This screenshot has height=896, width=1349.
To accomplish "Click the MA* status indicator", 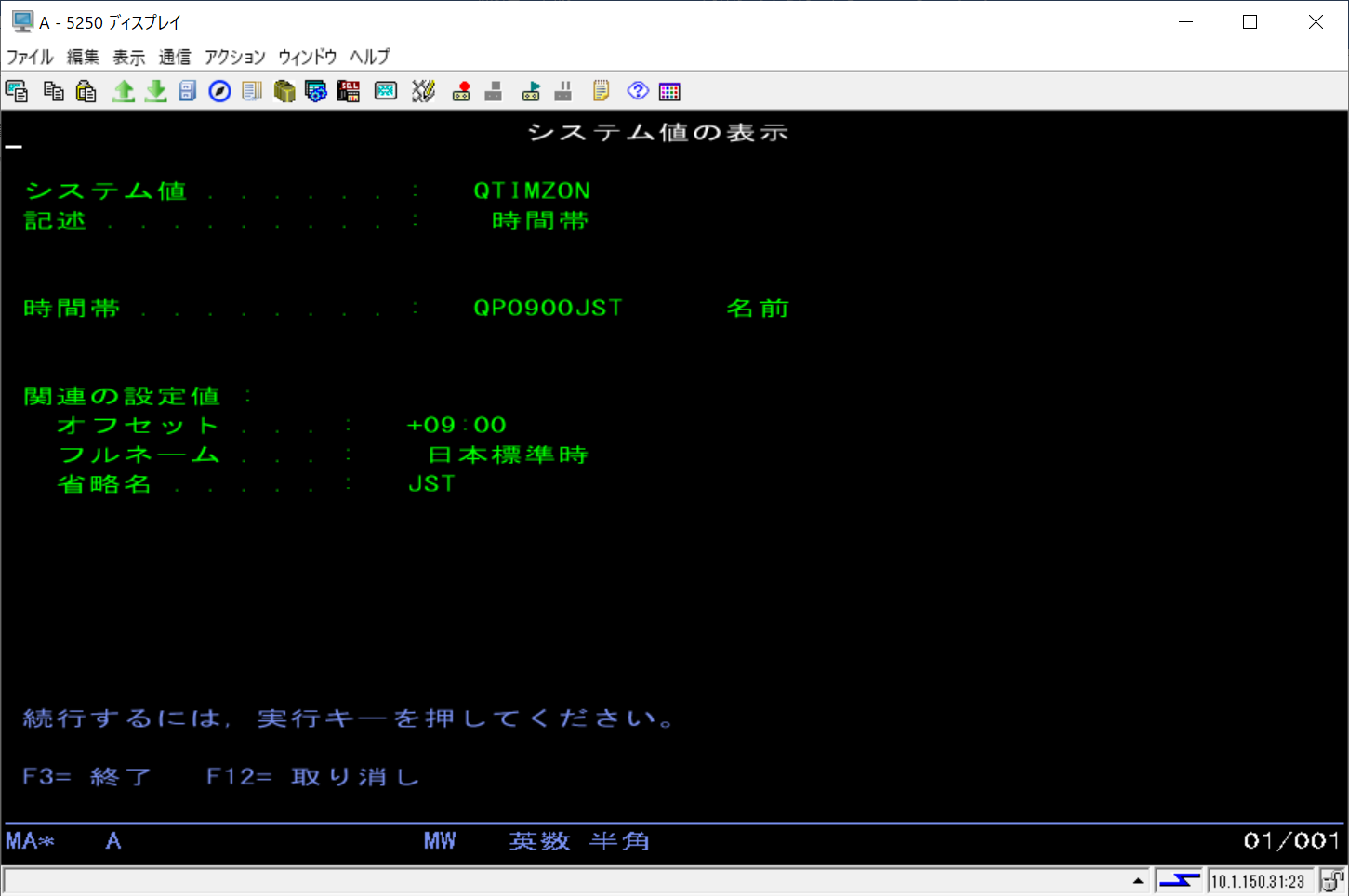I will point(31,841).
